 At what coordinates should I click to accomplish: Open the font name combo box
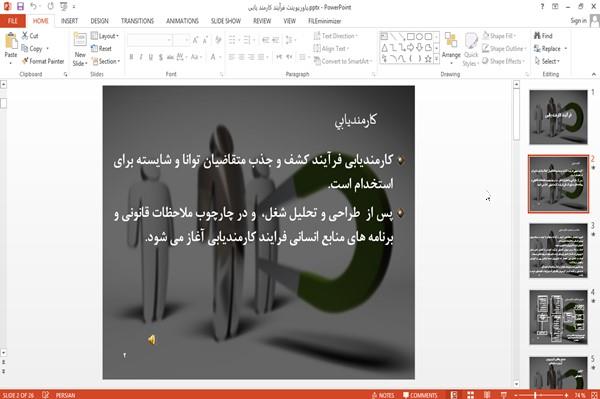tap(150, 40)
